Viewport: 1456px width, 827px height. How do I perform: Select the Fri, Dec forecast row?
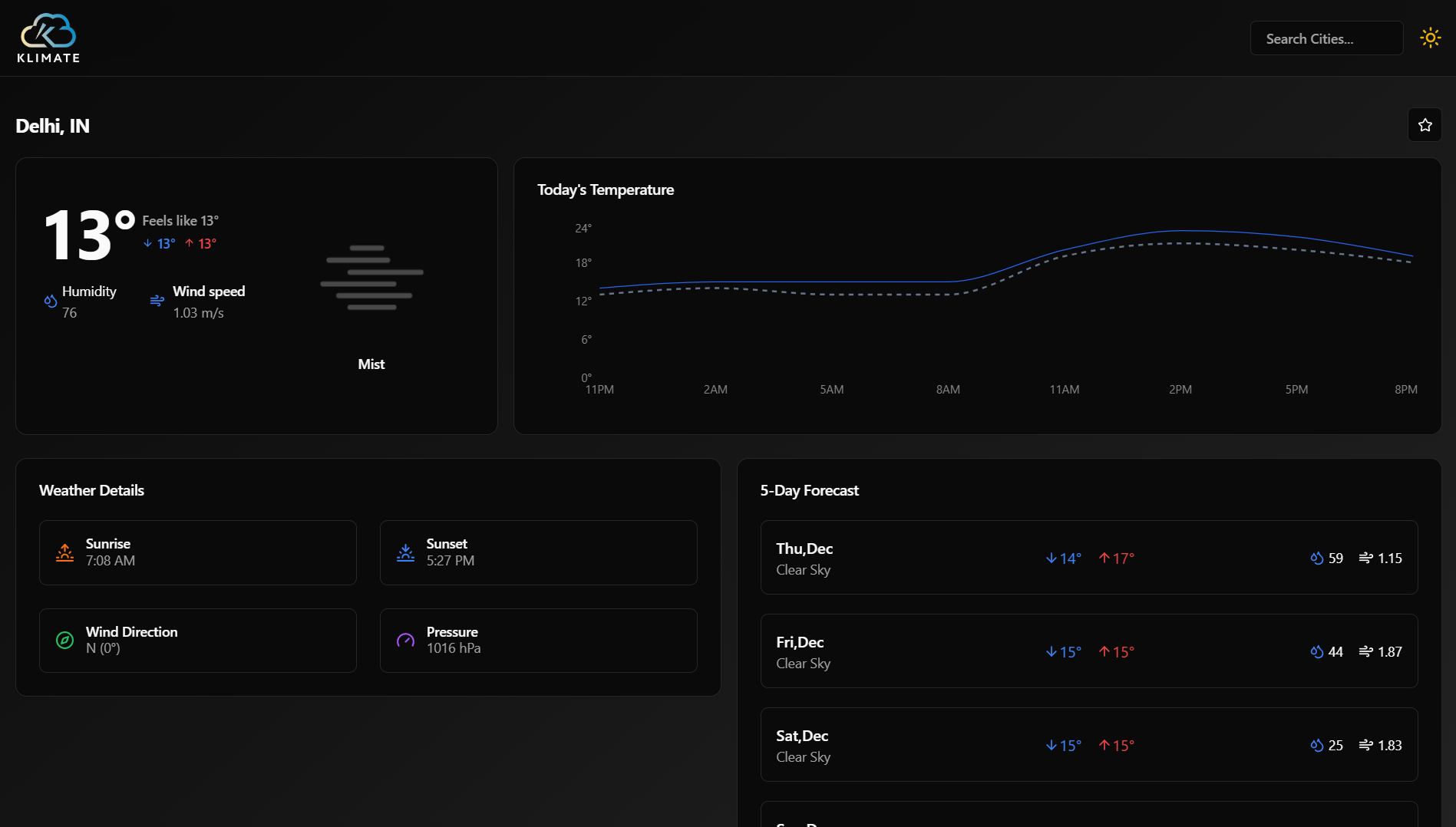(x=1088, y=651)
